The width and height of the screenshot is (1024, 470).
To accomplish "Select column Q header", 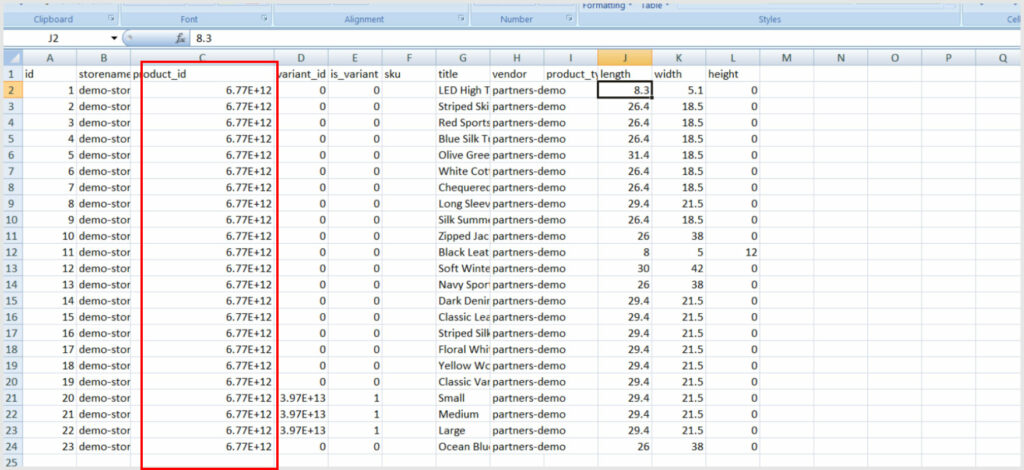I will (1001, 58).
